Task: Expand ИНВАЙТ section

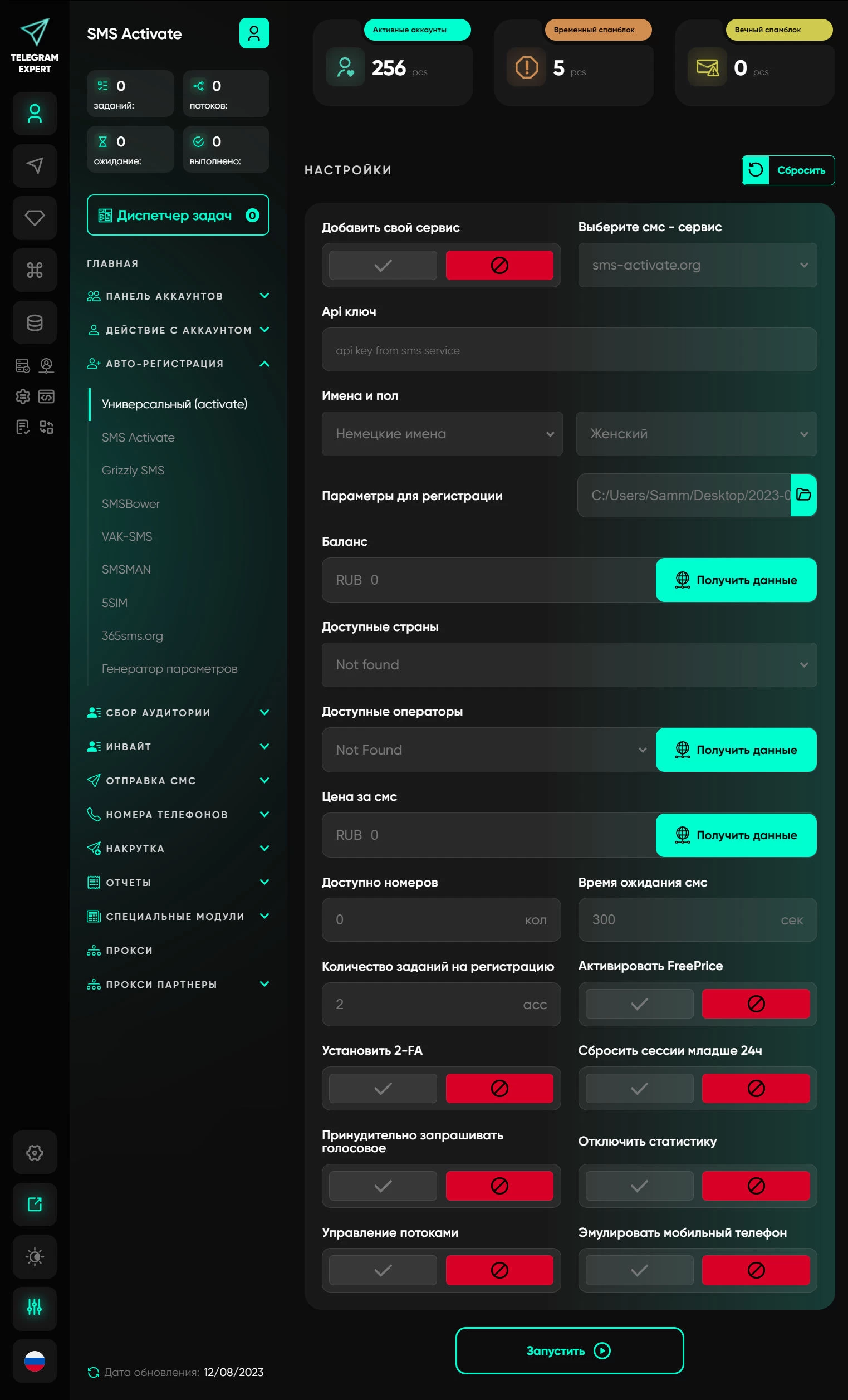Action: coord(178,747)
